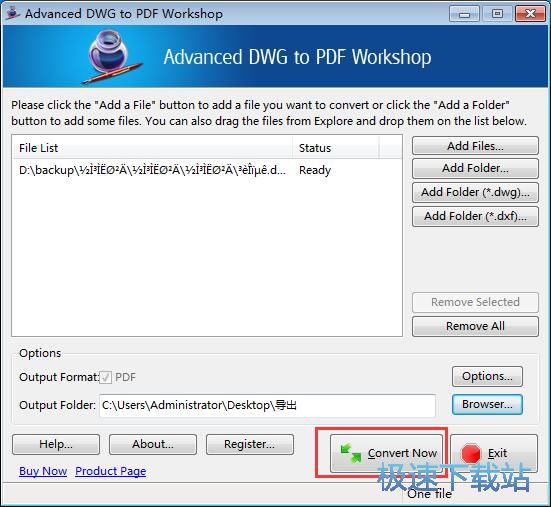Toggle the PDF output format checkbox
The height and width of the screenshot is (507, 551).
(x=105, y=377)
